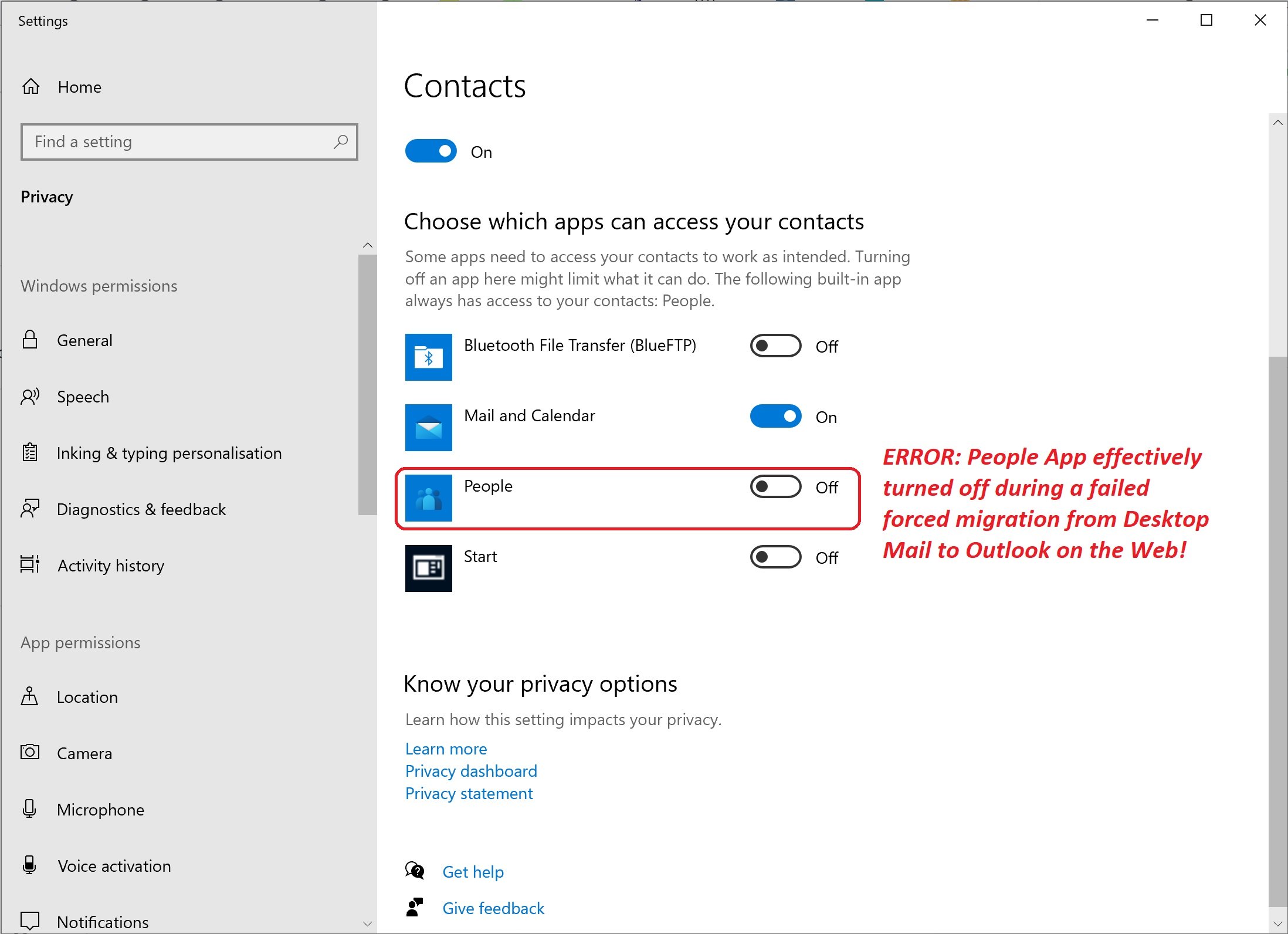1288x934 pixels.
Task: Click the Start app tile icon
Action: point(428,568)
